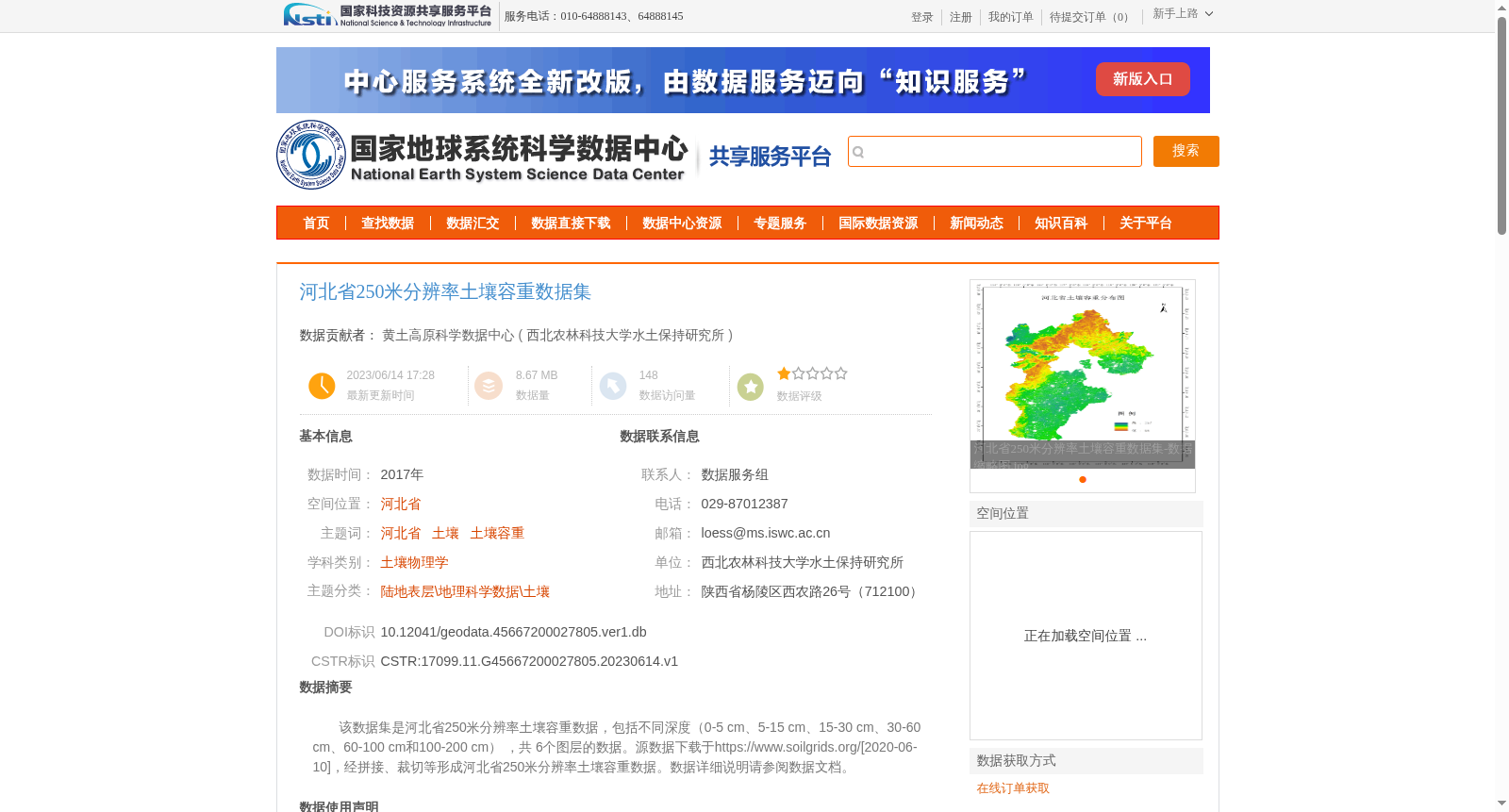The width and height of the screenshot is (1509, 812).
Task: Open 我的订单 link
Action: coord(1011,17)
